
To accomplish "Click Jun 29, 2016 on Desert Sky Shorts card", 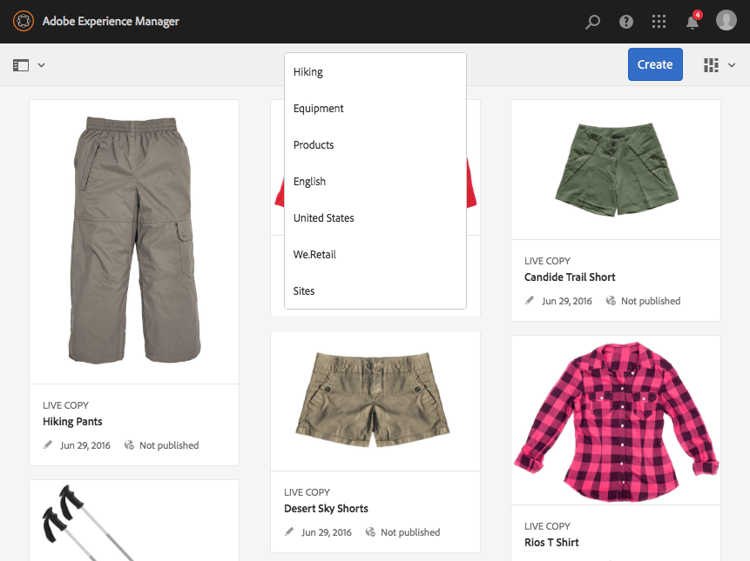I will coord(326,532).
